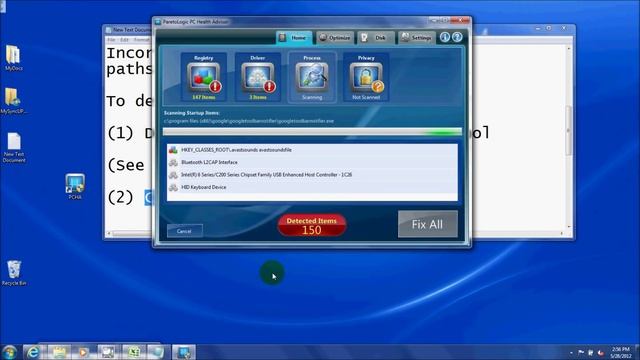Screen dimensions: 640x360
Task: Open the Registry scan category icon
Action: pyautogui.click(x=204, y=77)
